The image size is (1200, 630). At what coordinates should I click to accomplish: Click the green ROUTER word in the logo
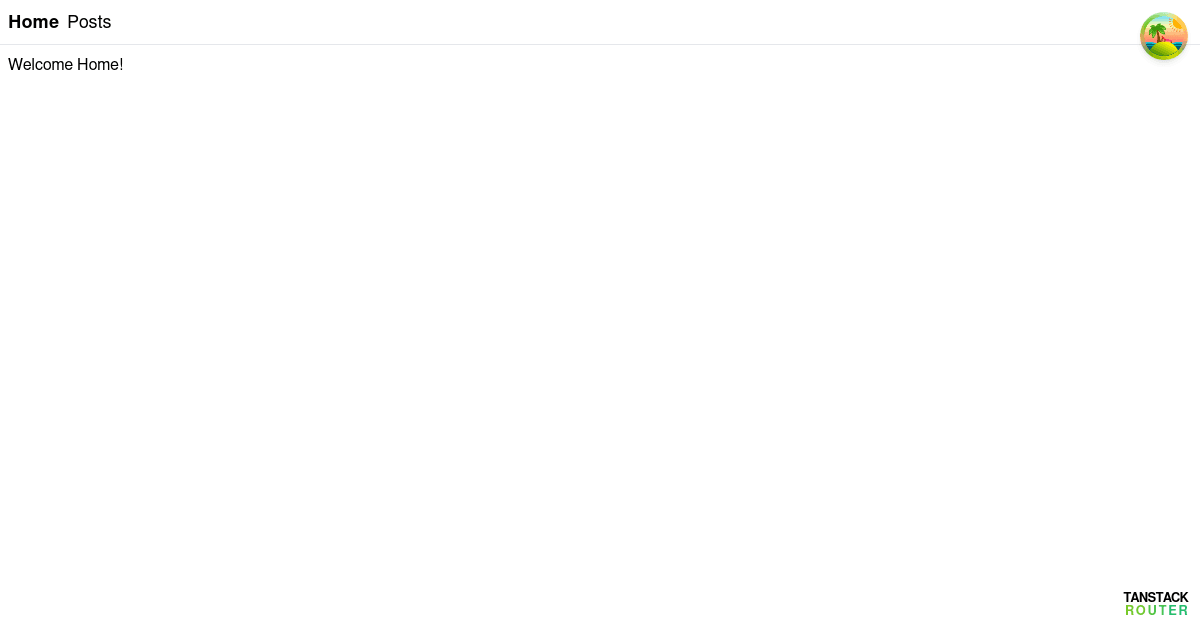click(1157, 611)
